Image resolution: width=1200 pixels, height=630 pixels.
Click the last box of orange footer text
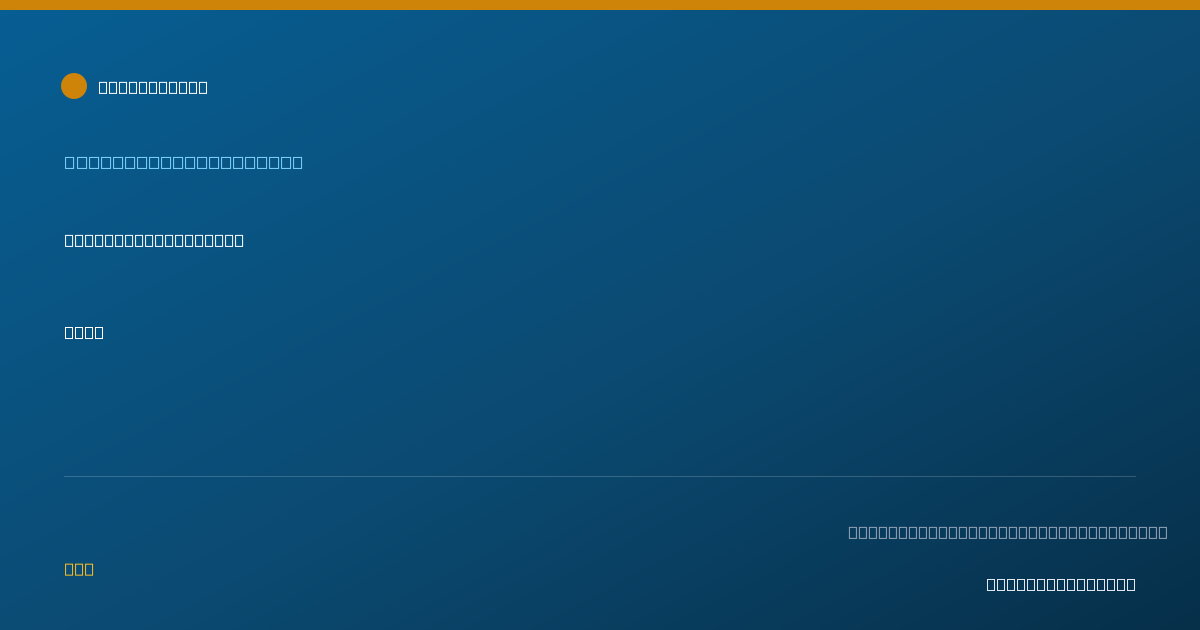coord(89,569)
